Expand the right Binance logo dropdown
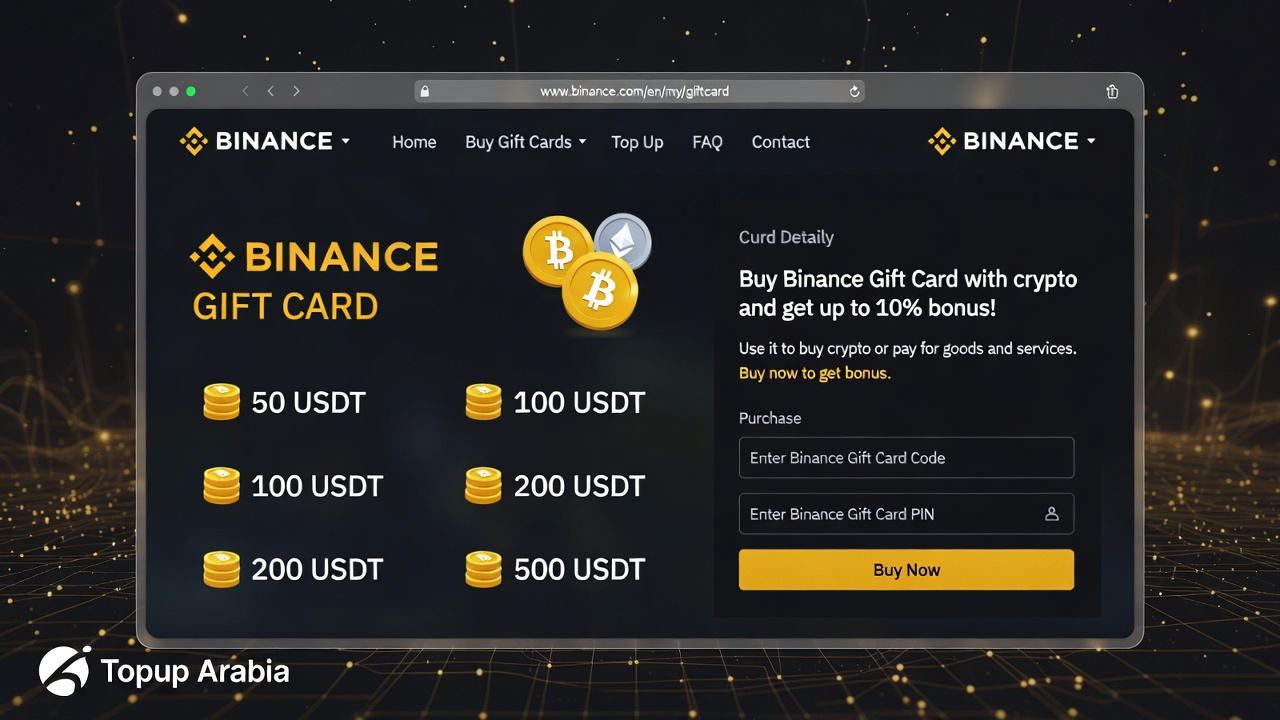 click(1090, 141)
